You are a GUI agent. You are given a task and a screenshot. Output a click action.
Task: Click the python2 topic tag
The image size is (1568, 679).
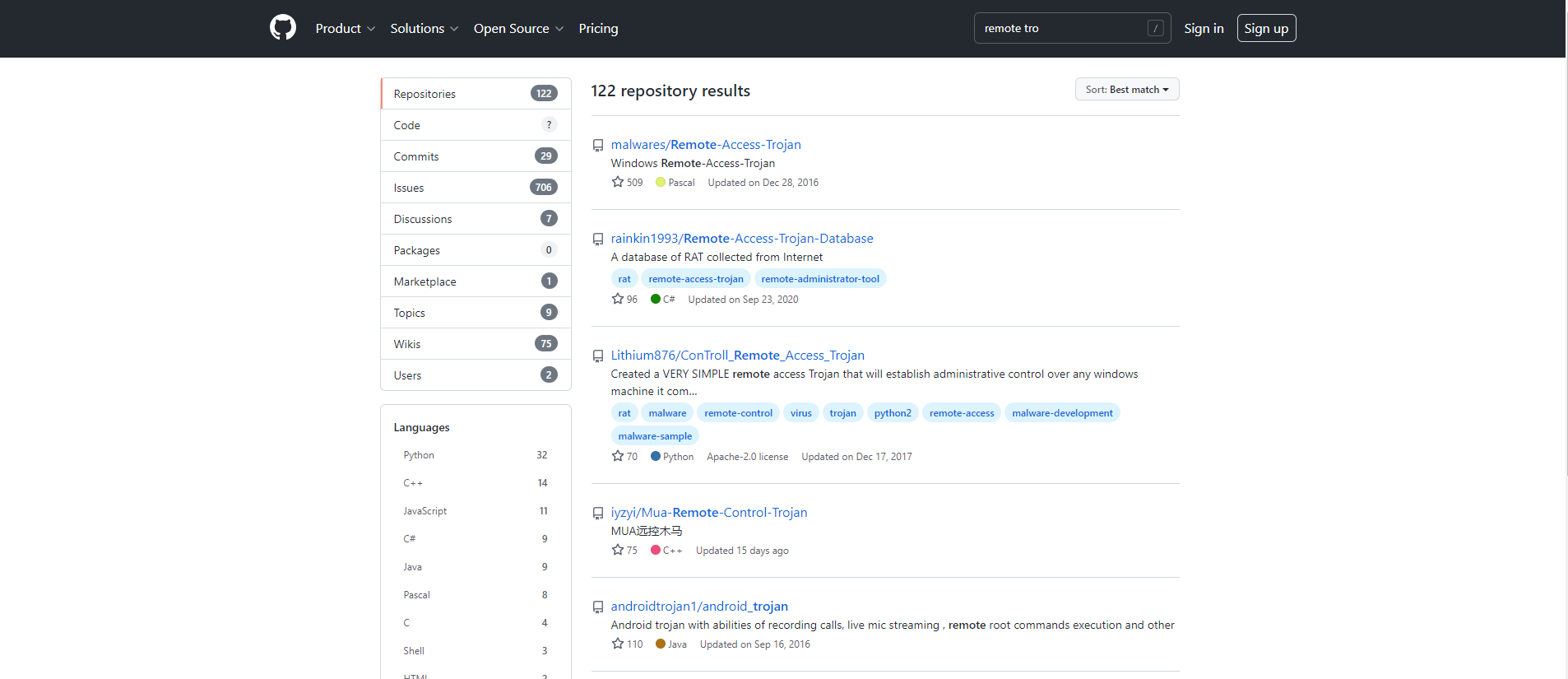point(893,413)
